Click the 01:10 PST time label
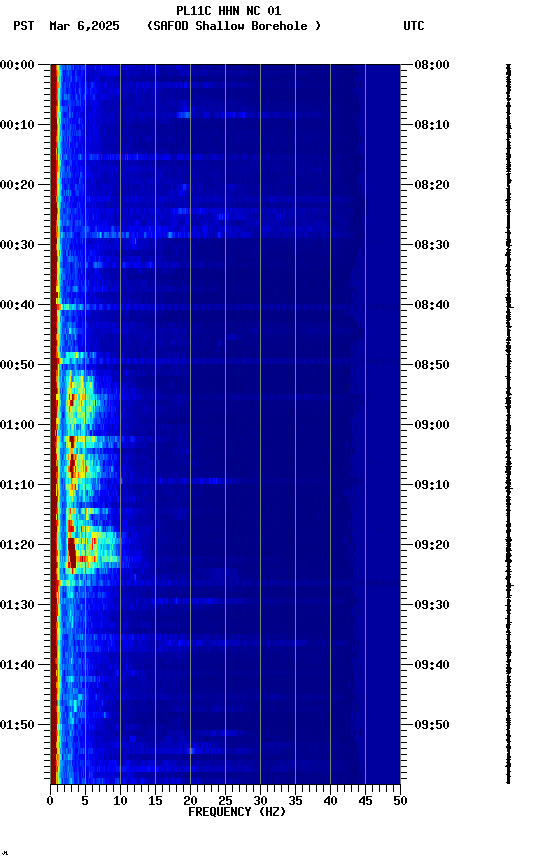The image size is (552, 864). [17, 485]
